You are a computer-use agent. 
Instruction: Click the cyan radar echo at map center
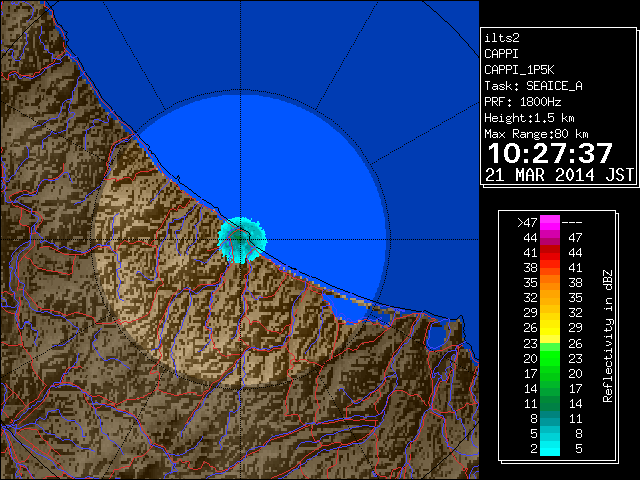pyautogui.click(x=242, y=240)
